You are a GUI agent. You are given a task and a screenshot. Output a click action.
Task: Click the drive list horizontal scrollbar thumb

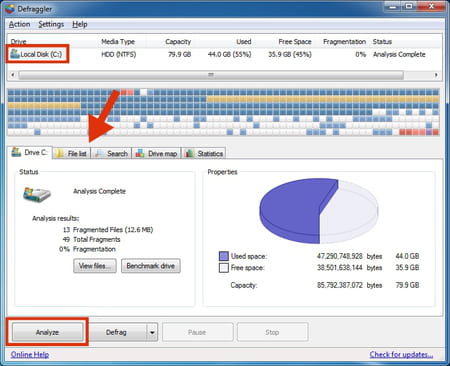point(211,75)
